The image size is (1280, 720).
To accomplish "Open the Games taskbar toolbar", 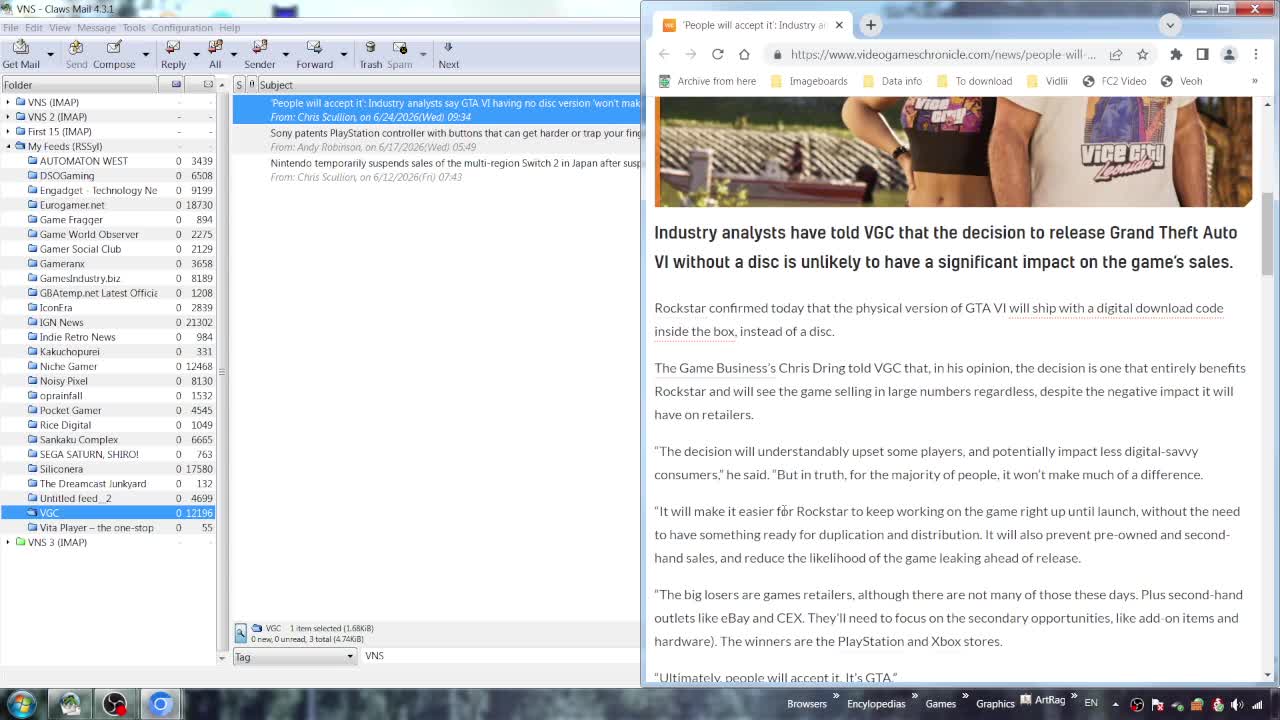I will pos(940,704).
